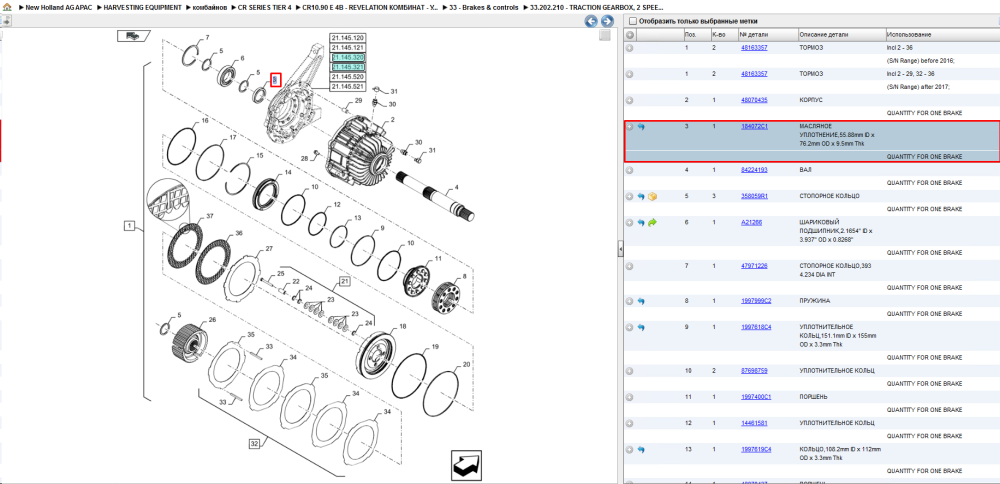Click the 'Поз.' column header
Viewport: 1000px width, 484px height.
coord(696,35)
